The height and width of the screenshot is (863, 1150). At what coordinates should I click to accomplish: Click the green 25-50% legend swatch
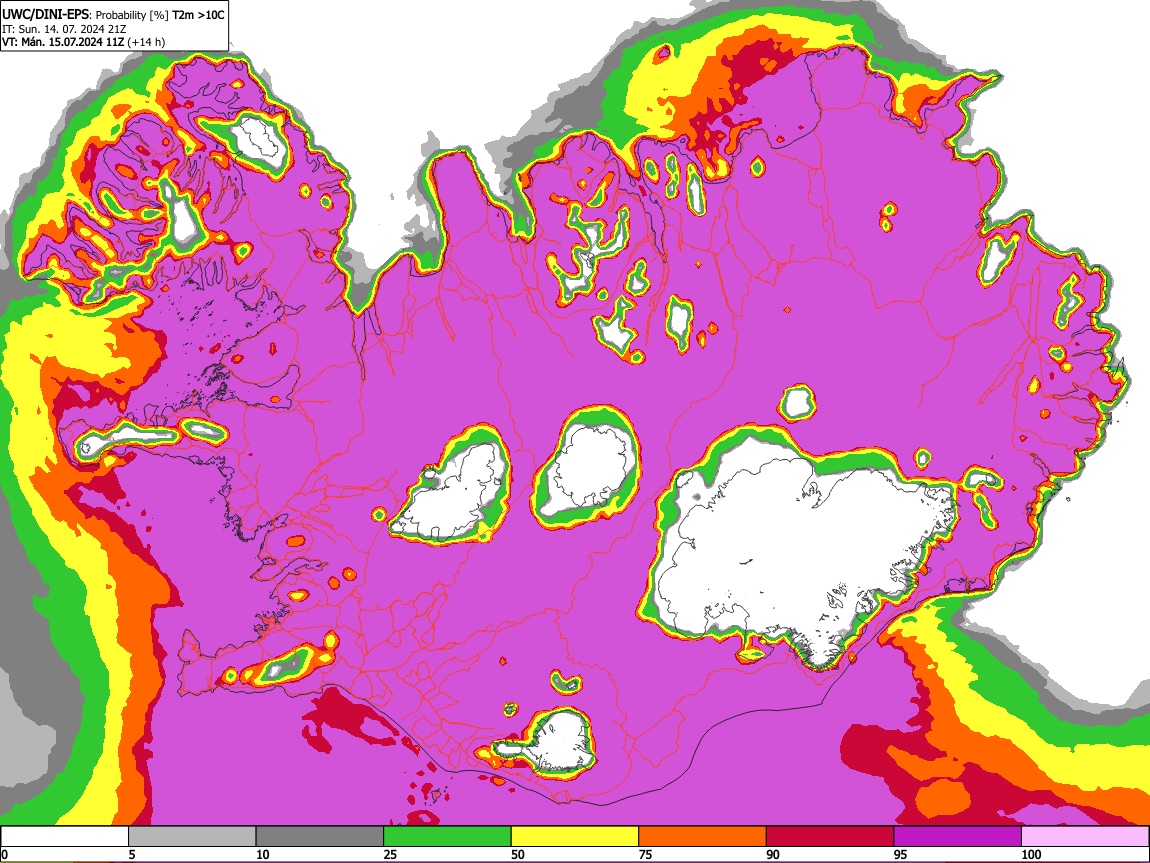click(x=447, y=836)
